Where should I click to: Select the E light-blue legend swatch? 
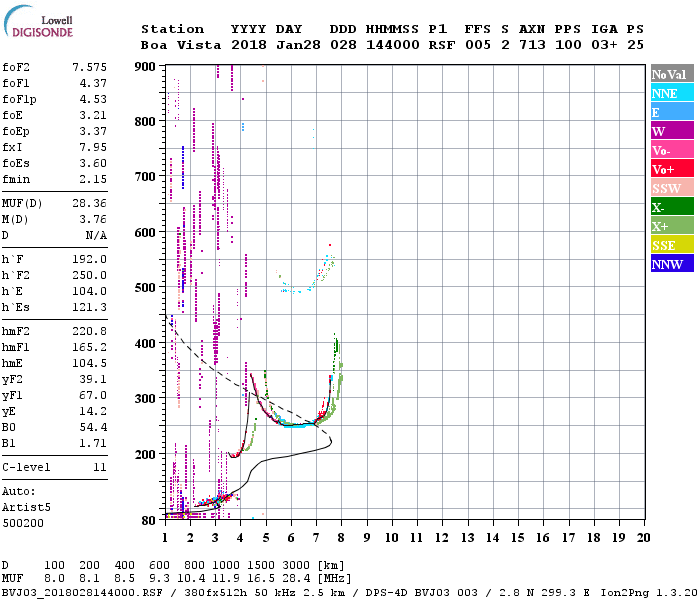click(x=672, y=112)
